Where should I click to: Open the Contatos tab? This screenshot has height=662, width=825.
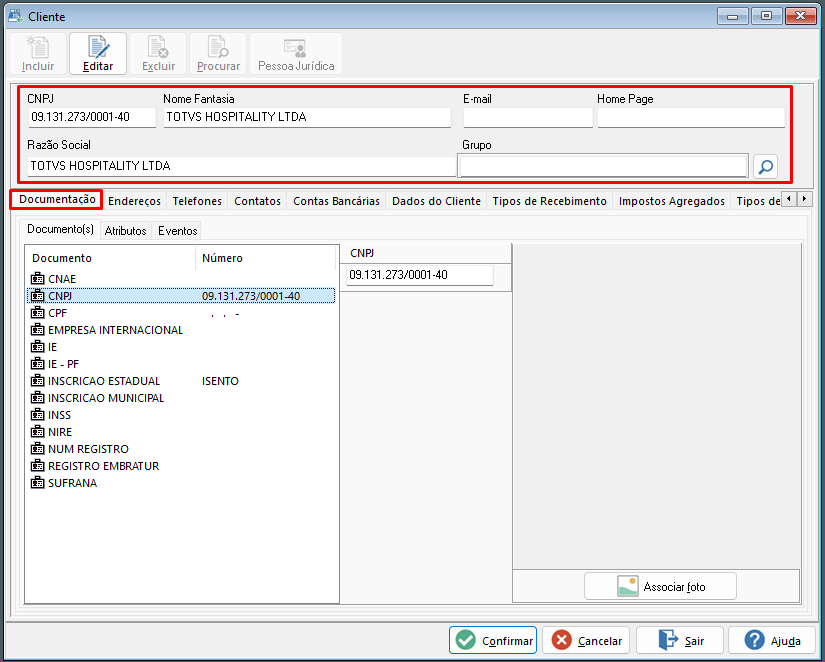coord(257,201)
